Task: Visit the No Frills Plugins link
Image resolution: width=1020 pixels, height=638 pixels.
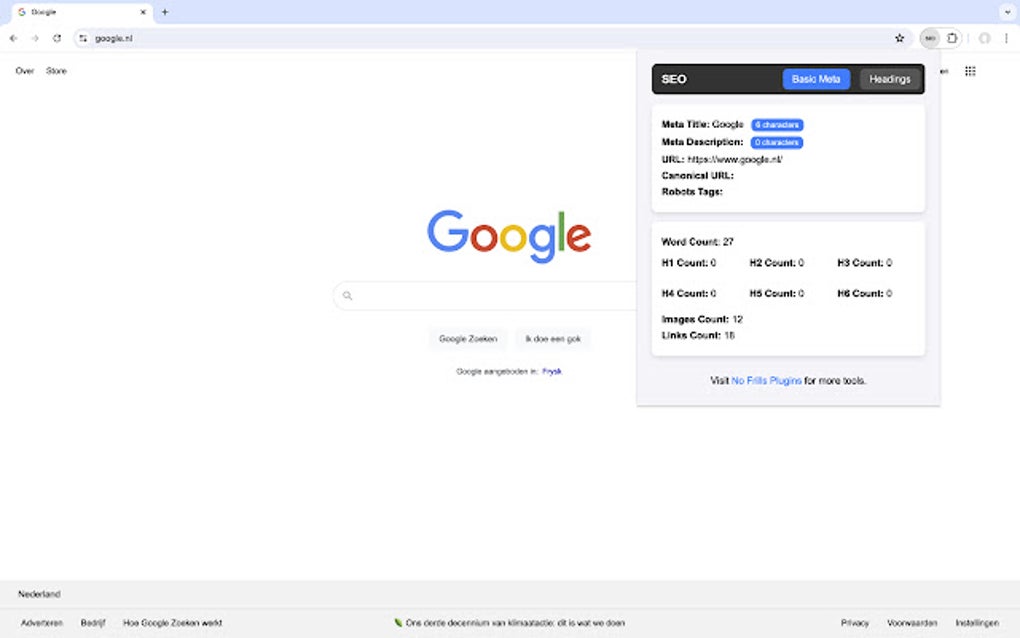Action: [x=764, y=380]
